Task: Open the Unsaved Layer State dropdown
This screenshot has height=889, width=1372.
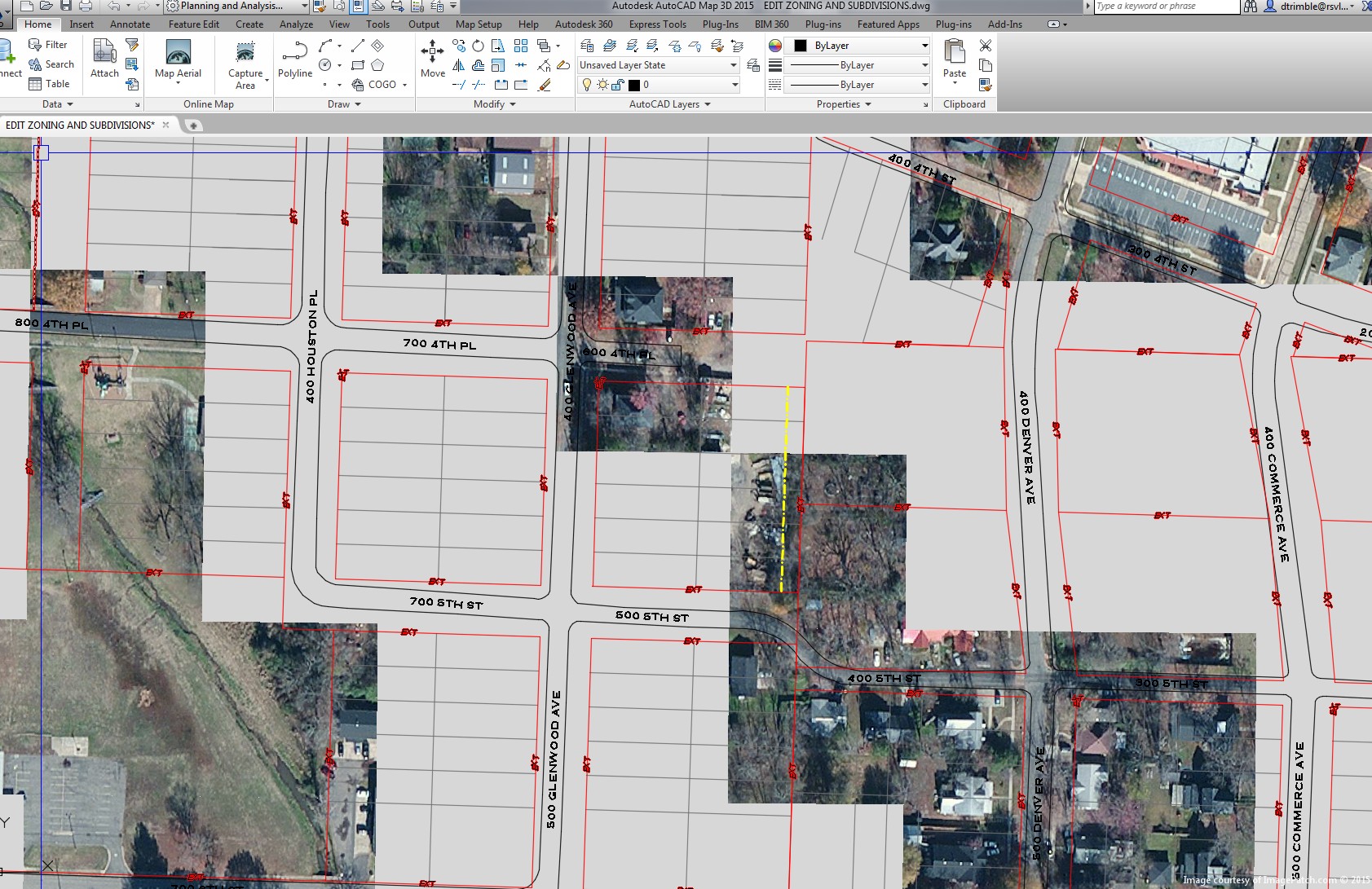Action: pos(732,64)
